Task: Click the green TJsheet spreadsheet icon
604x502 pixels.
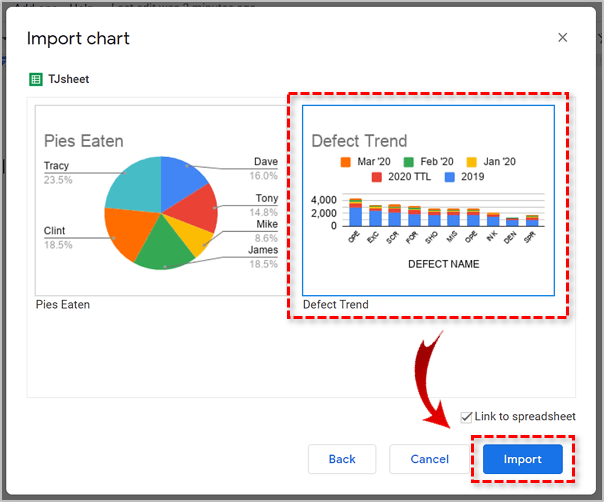Action: click(x=35, y=79)
